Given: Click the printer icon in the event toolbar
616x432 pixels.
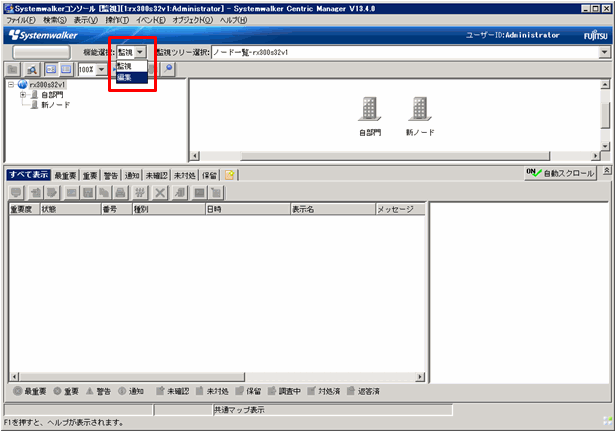Looking at the screenshot, I should [120, 193].
